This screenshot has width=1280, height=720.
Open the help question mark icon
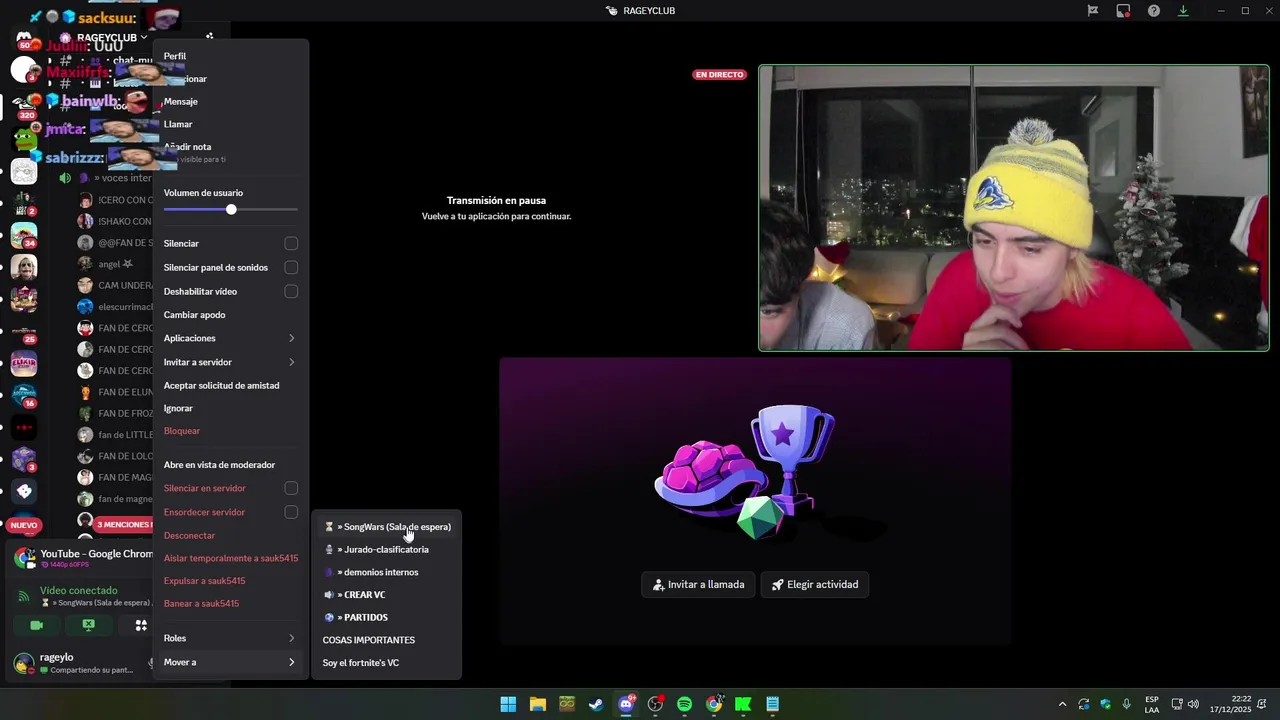click(x=1154, y=11)
